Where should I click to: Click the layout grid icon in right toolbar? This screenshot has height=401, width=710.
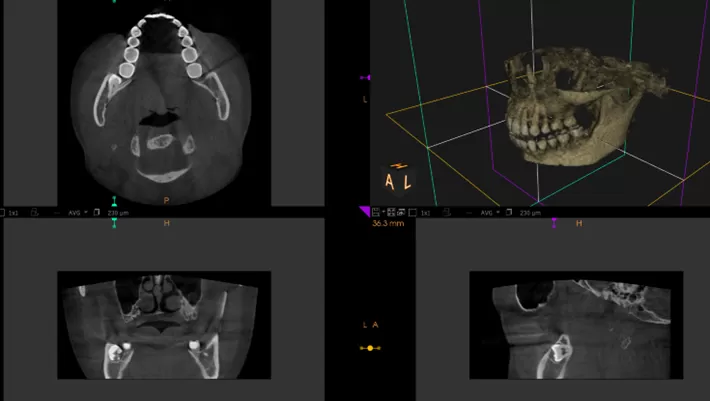coord(391,212)
